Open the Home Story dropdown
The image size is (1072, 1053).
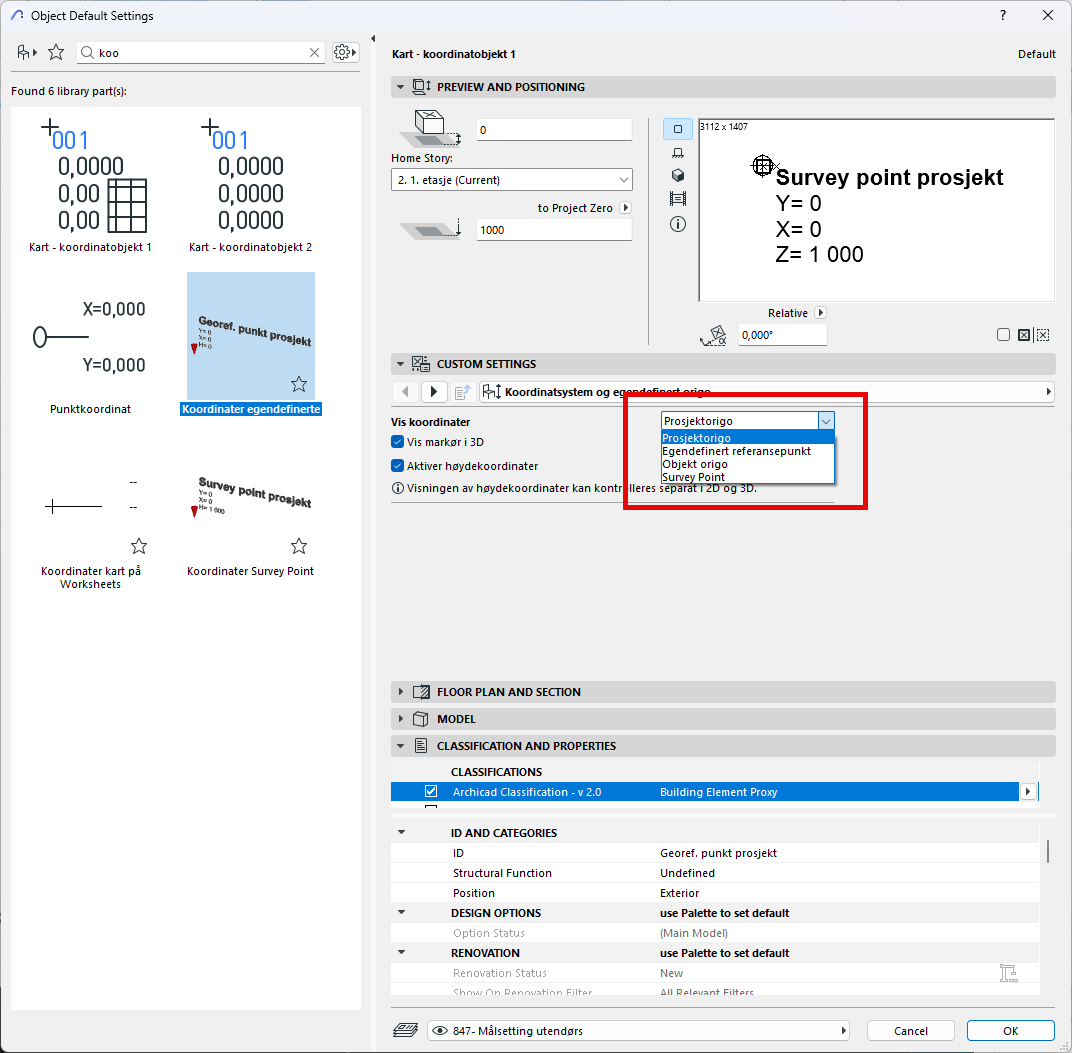(511, 180)
